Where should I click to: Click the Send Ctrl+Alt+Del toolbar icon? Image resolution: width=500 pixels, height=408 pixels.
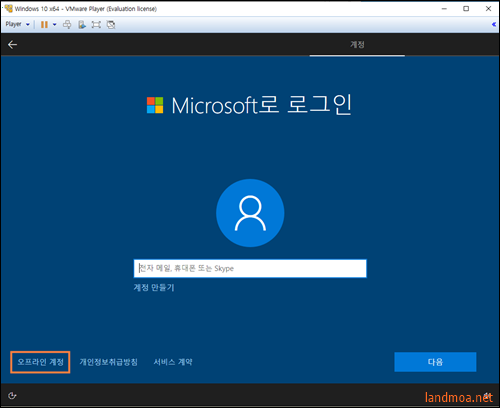(x=67, y=24)
